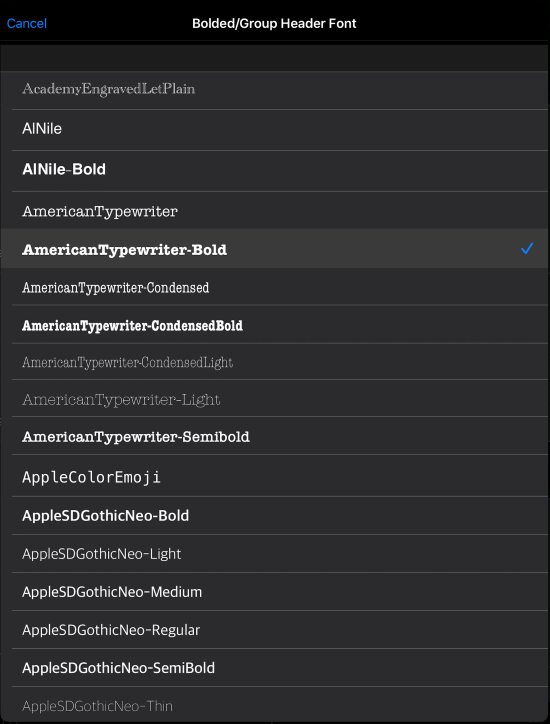Choose AppleSDGothicNeo-Thin font

pos(275,705)
